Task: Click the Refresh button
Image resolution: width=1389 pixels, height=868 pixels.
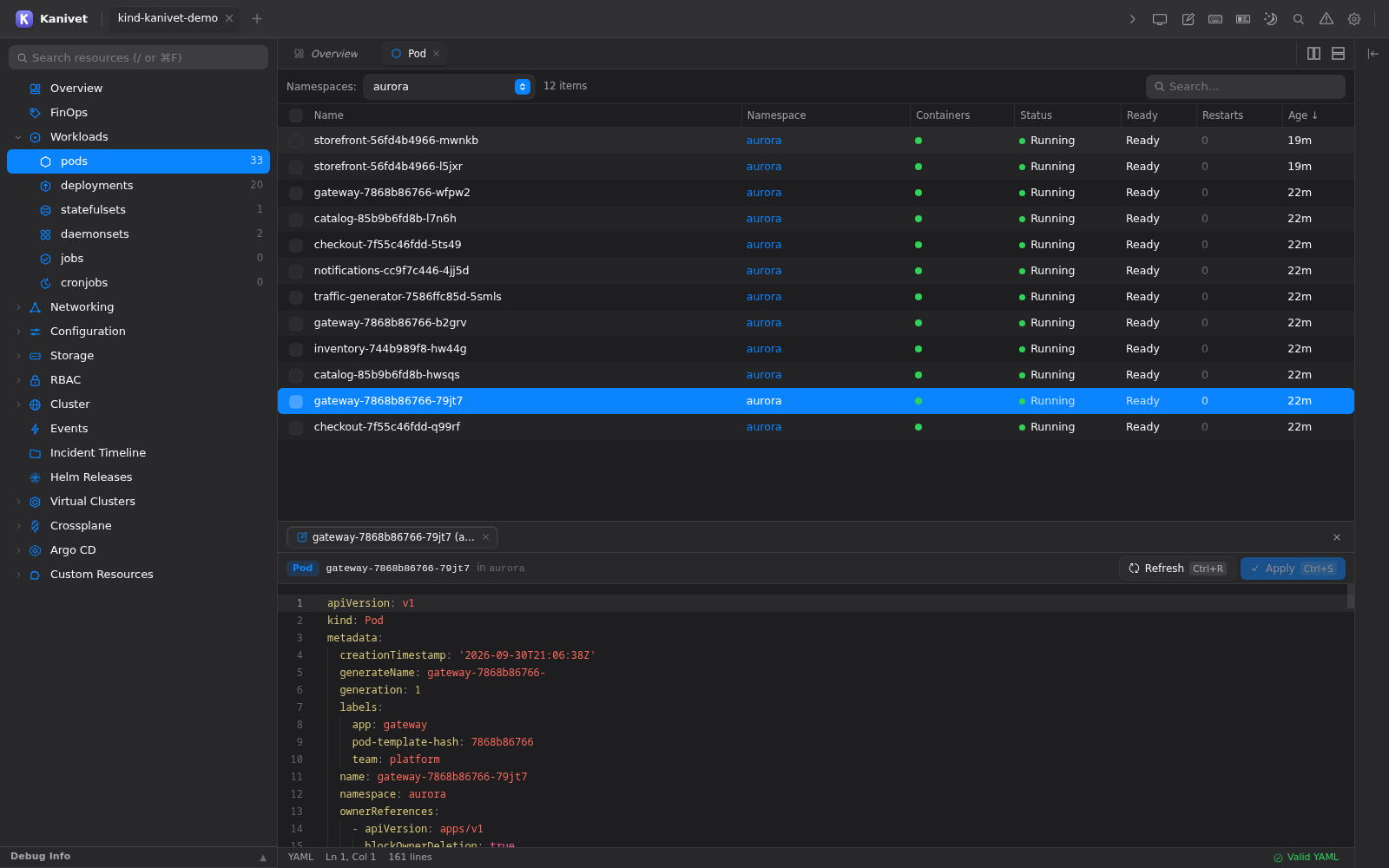Action: coord(1177,569)
